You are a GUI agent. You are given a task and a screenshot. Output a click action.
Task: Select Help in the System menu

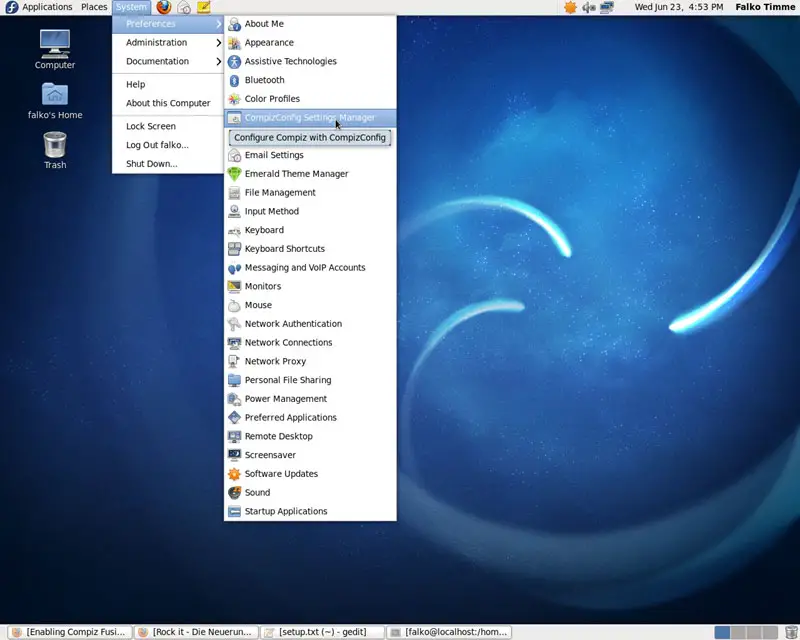coord(168,84)
